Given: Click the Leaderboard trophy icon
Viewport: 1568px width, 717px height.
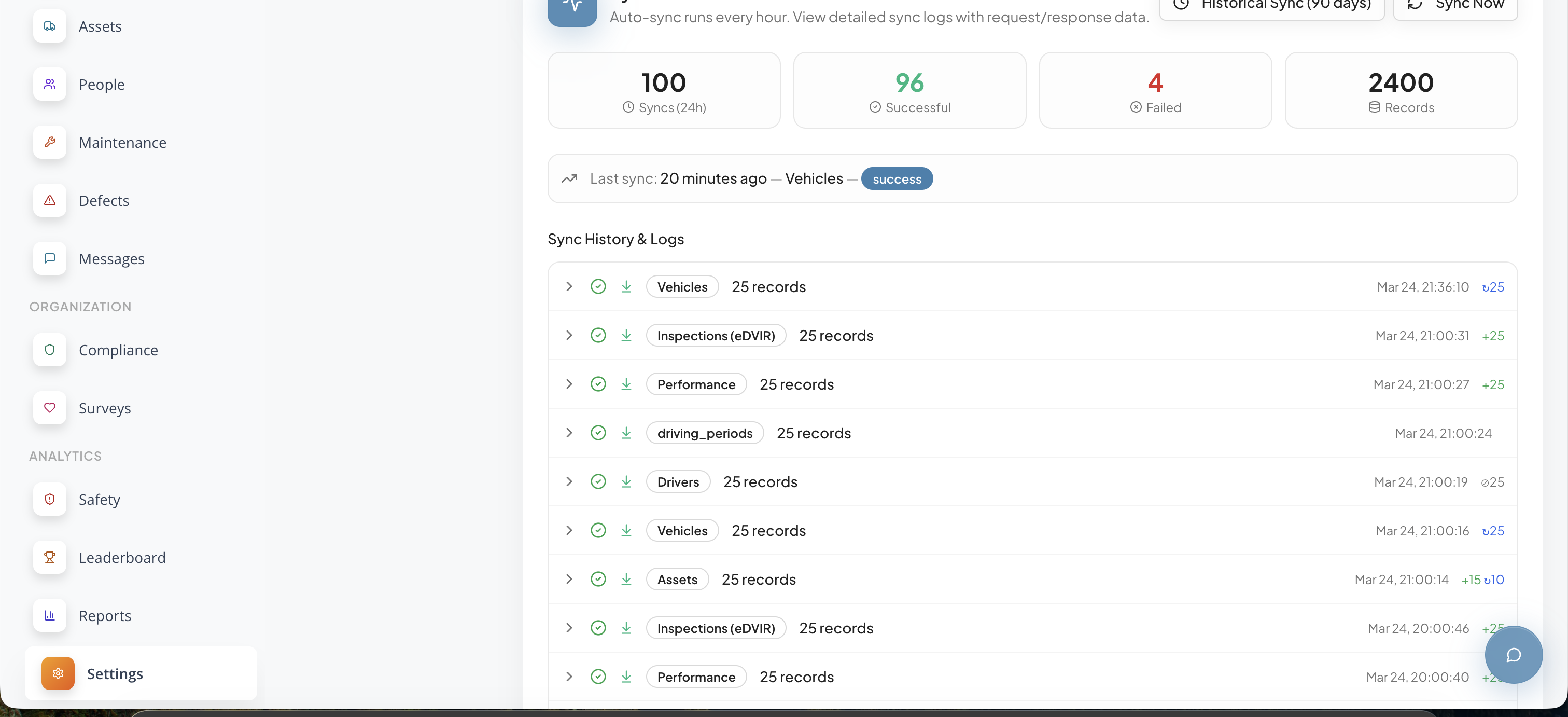Looking at the screenshot, I should pyautogui.click(x=50, y=557).
